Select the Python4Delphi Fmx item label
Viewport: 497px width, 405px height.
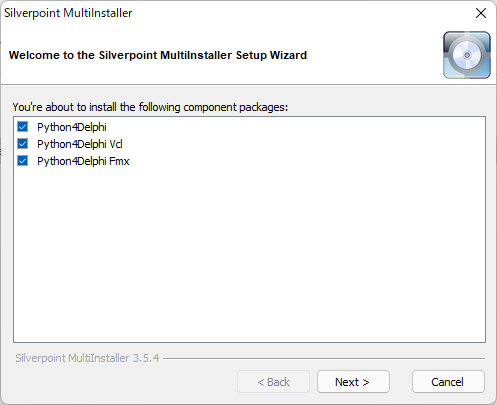point(83,161)
